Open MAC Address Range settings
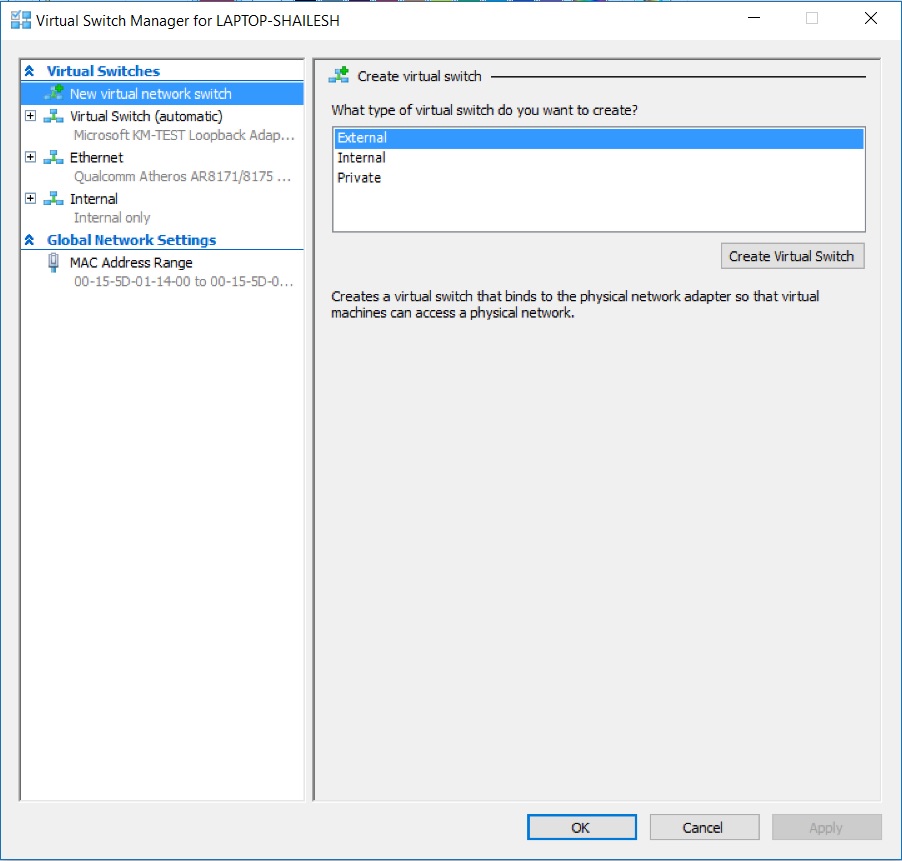Screen dimensions: 902x861 (131, 263)
